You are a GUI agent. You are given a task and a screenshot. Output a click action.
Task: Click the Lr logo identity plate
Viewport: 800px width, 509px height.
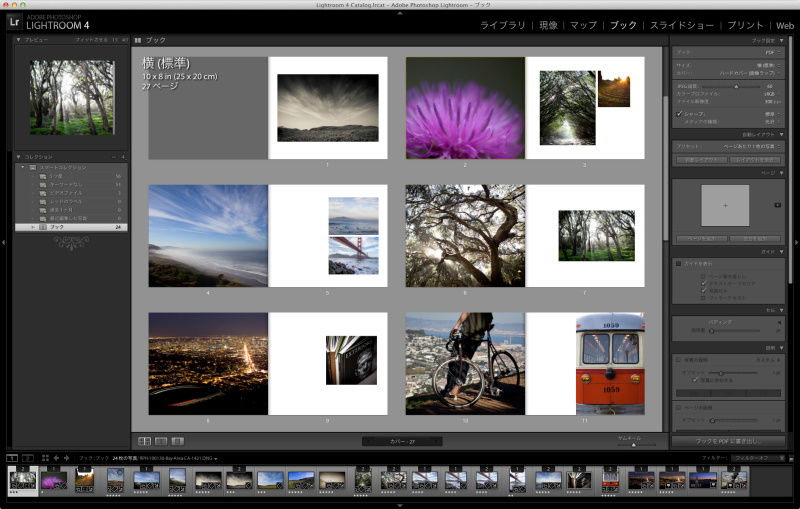(x=14, y=22)
